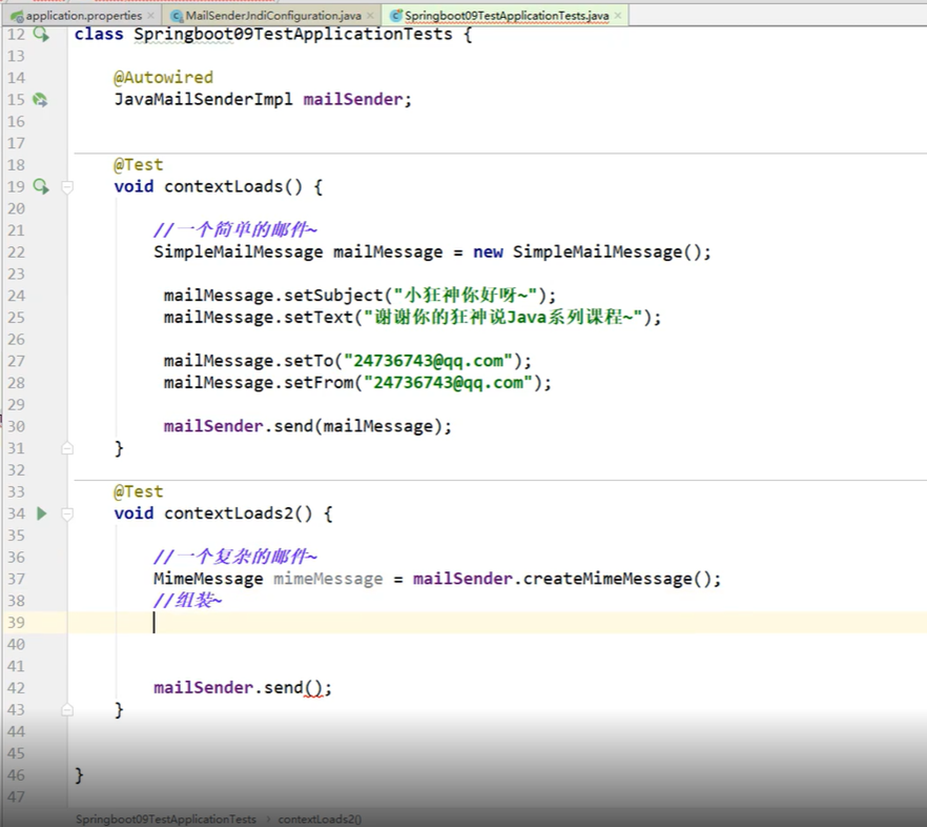
Task: Click the contextLoads2 method name
Action: pyautogui.click(x=229, y=513)
